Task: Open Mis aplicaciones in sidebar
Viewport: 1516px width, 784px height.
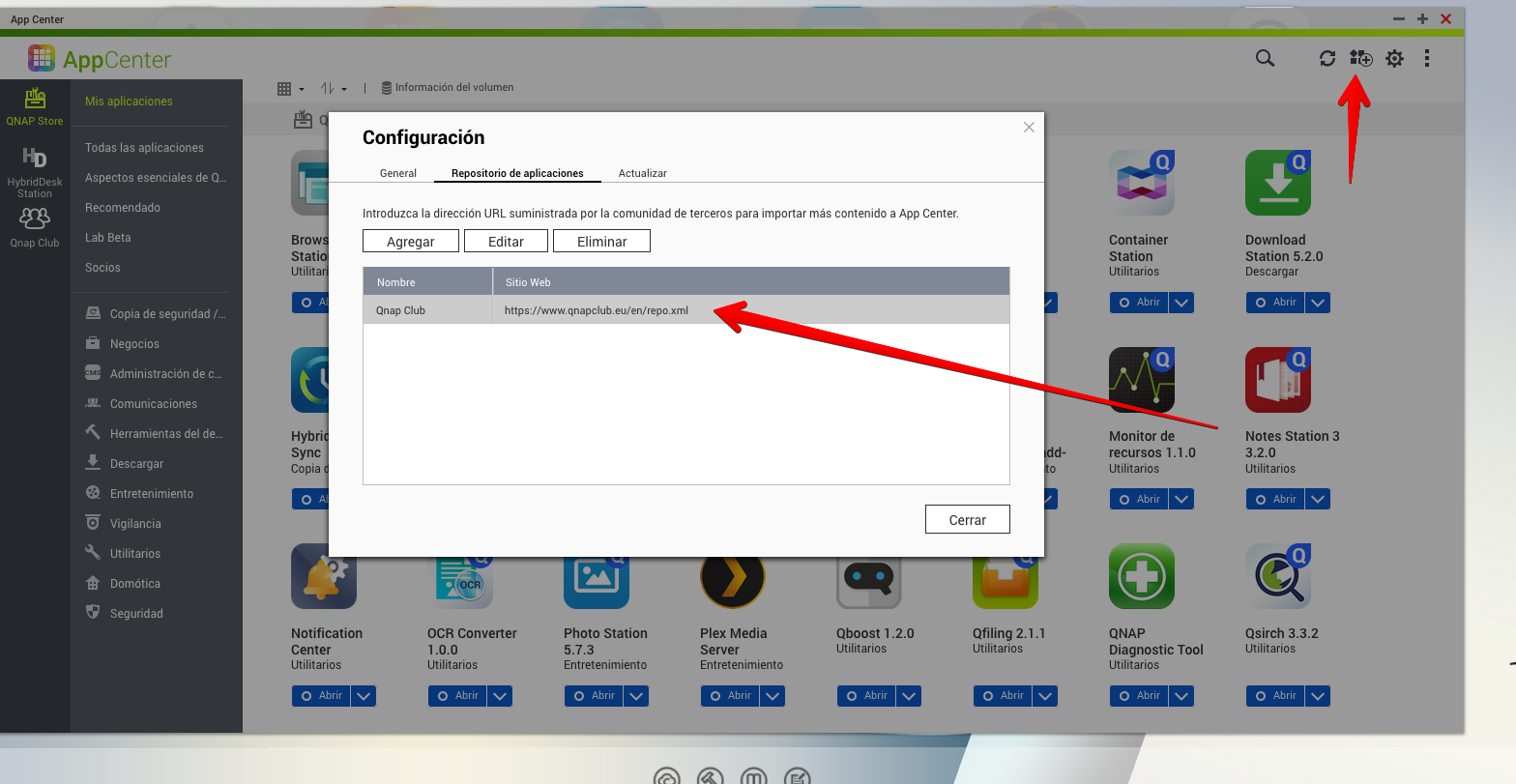Action: (x=129, y=102)
